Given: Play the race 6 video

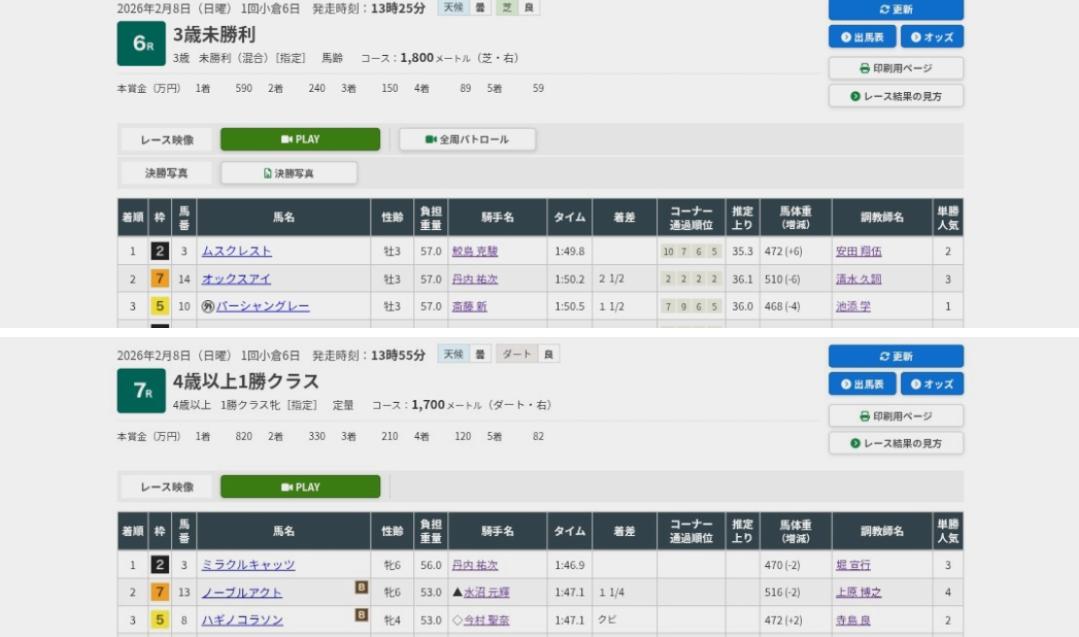Looking at the screenshot, I should pos(300,139).
